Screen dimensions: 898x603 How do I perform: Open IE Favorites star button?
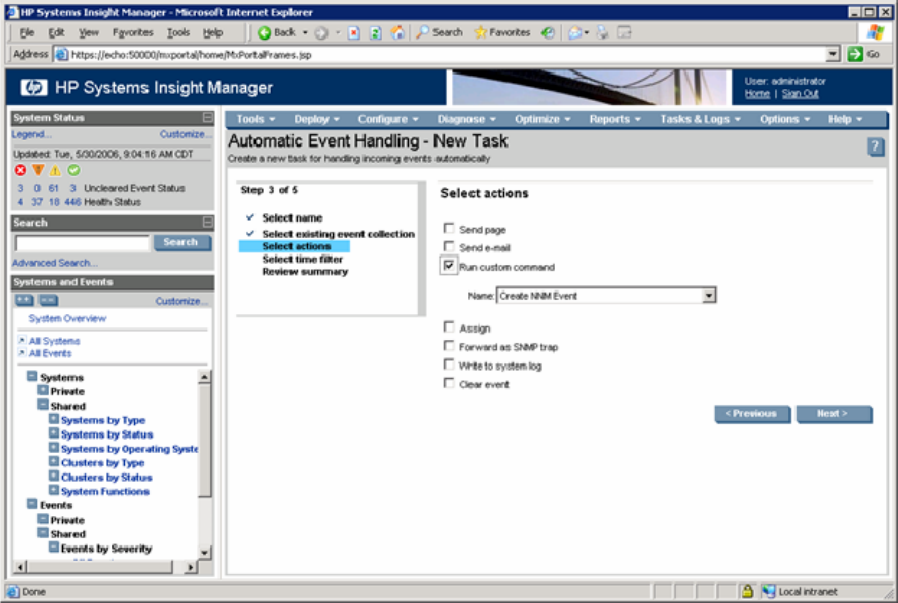click(502, 33)
